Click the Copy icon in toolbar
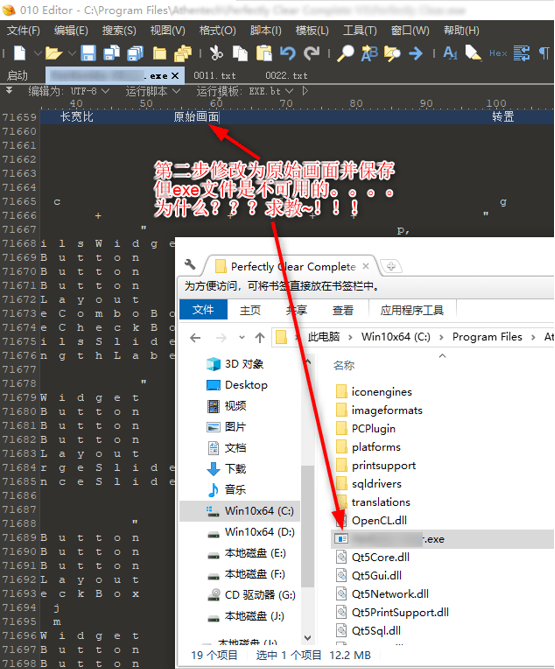Screen dimensions: 555x669 pos(240,53)
